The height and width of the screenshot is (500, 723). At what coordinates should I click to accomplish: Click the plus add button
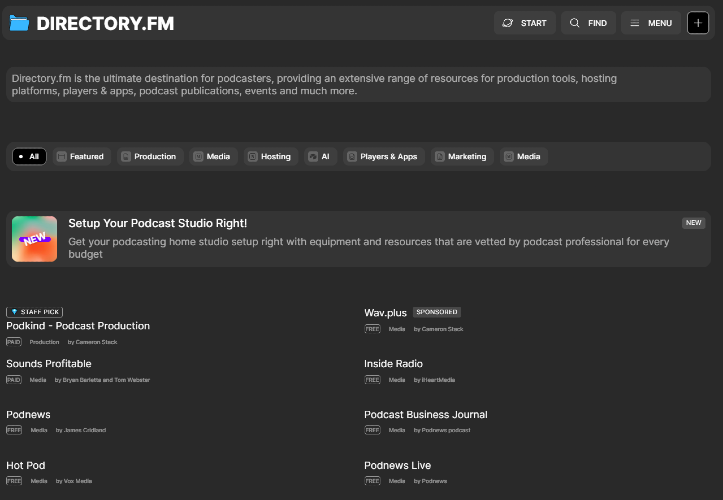coord(698,23)
